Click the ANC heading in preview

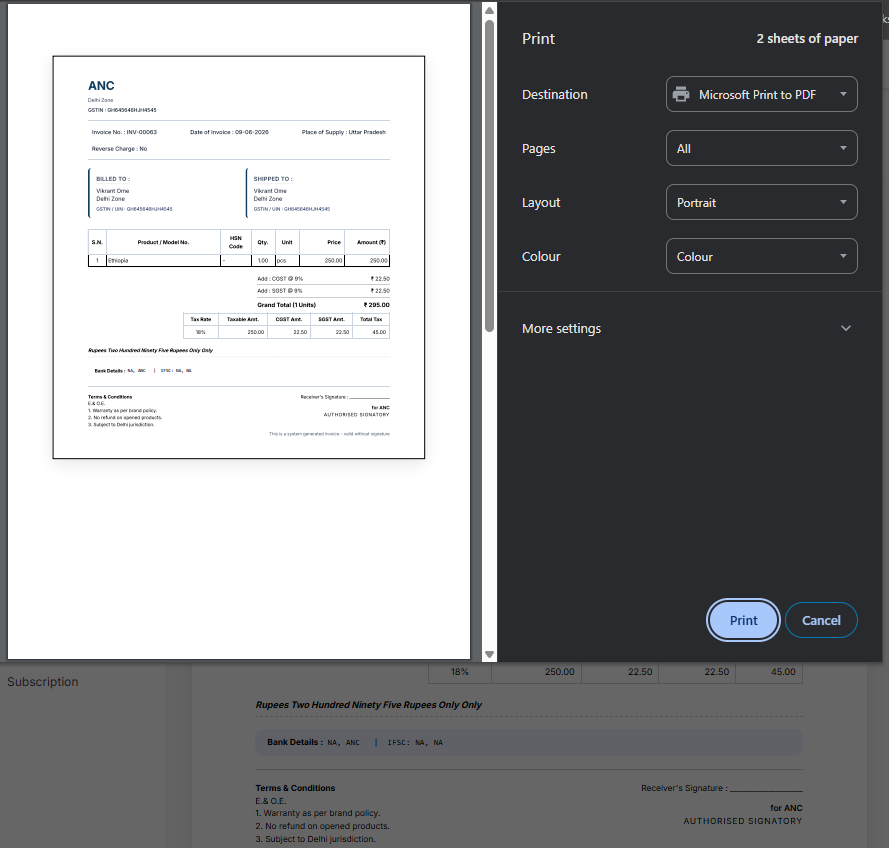click(101, 86)
